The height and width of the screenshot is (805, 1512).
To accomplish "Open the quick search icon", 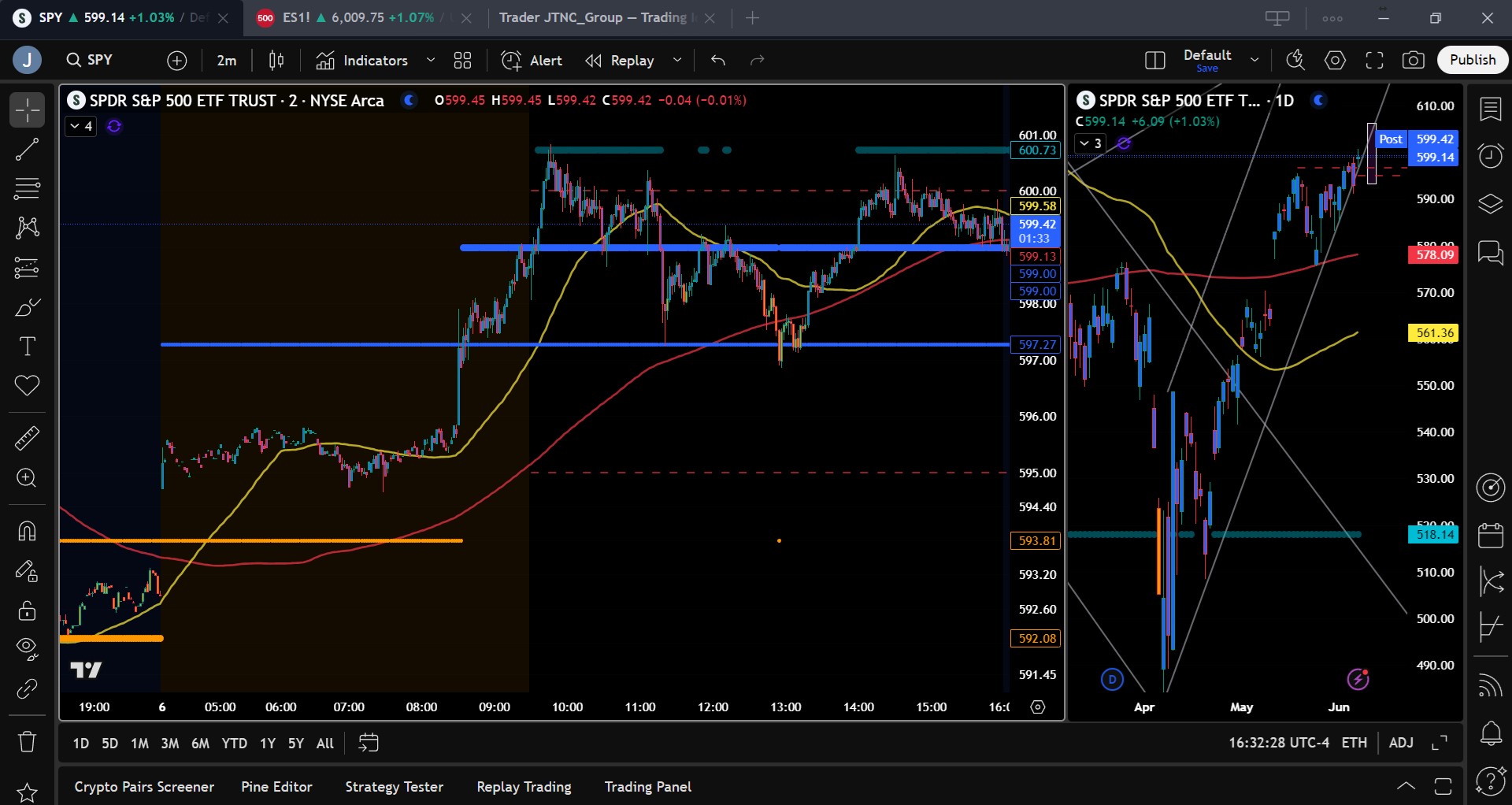I will click(x=1295, y=60).
